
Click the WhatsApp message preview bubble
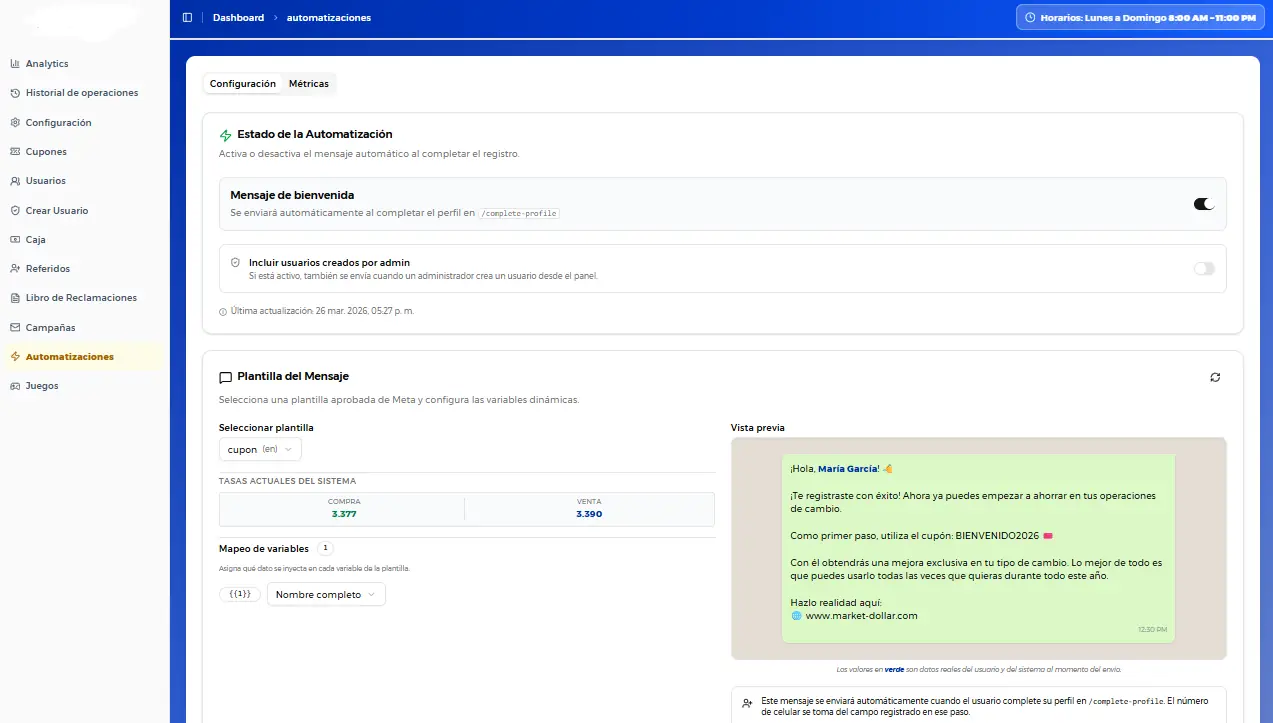click(978, 547)
